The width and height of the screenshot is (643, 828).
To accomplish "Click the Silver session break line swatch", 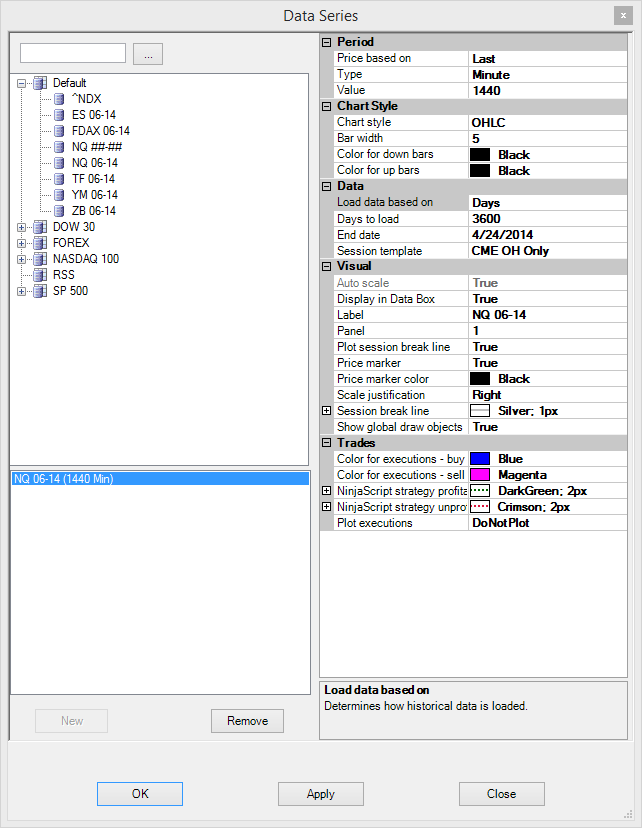I will pos(480,410).
